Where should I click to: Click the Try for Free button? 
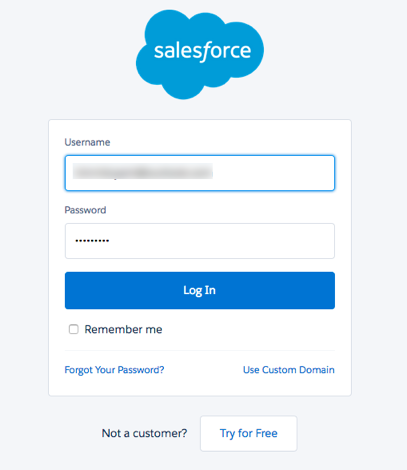[249, 433]
